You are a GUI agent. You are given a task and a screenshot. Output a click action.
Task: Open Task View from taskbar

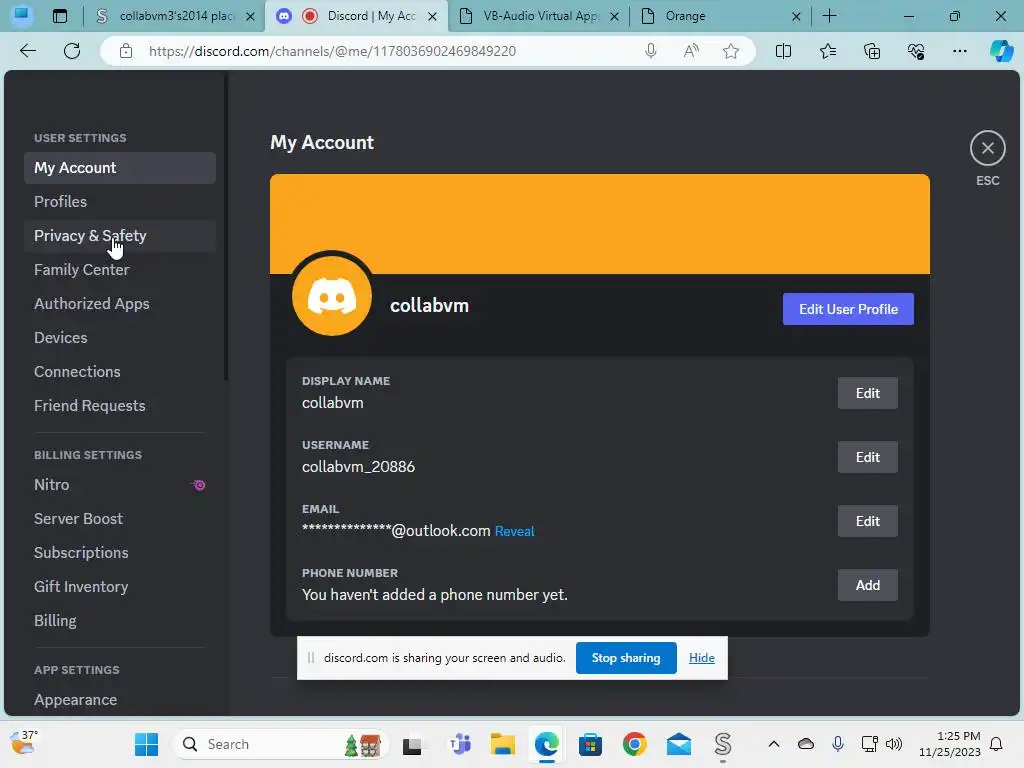click(413, 744)
